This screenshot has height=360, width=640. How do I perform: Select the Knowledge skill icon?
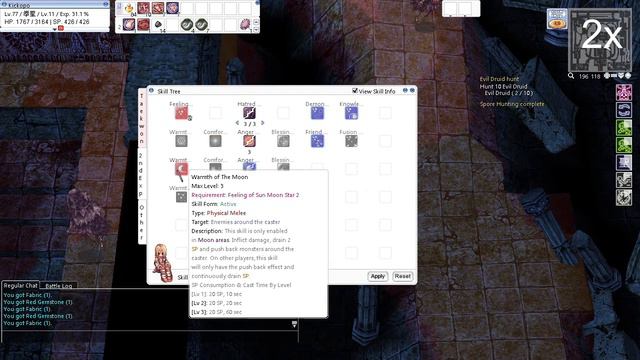click(351, 113)
